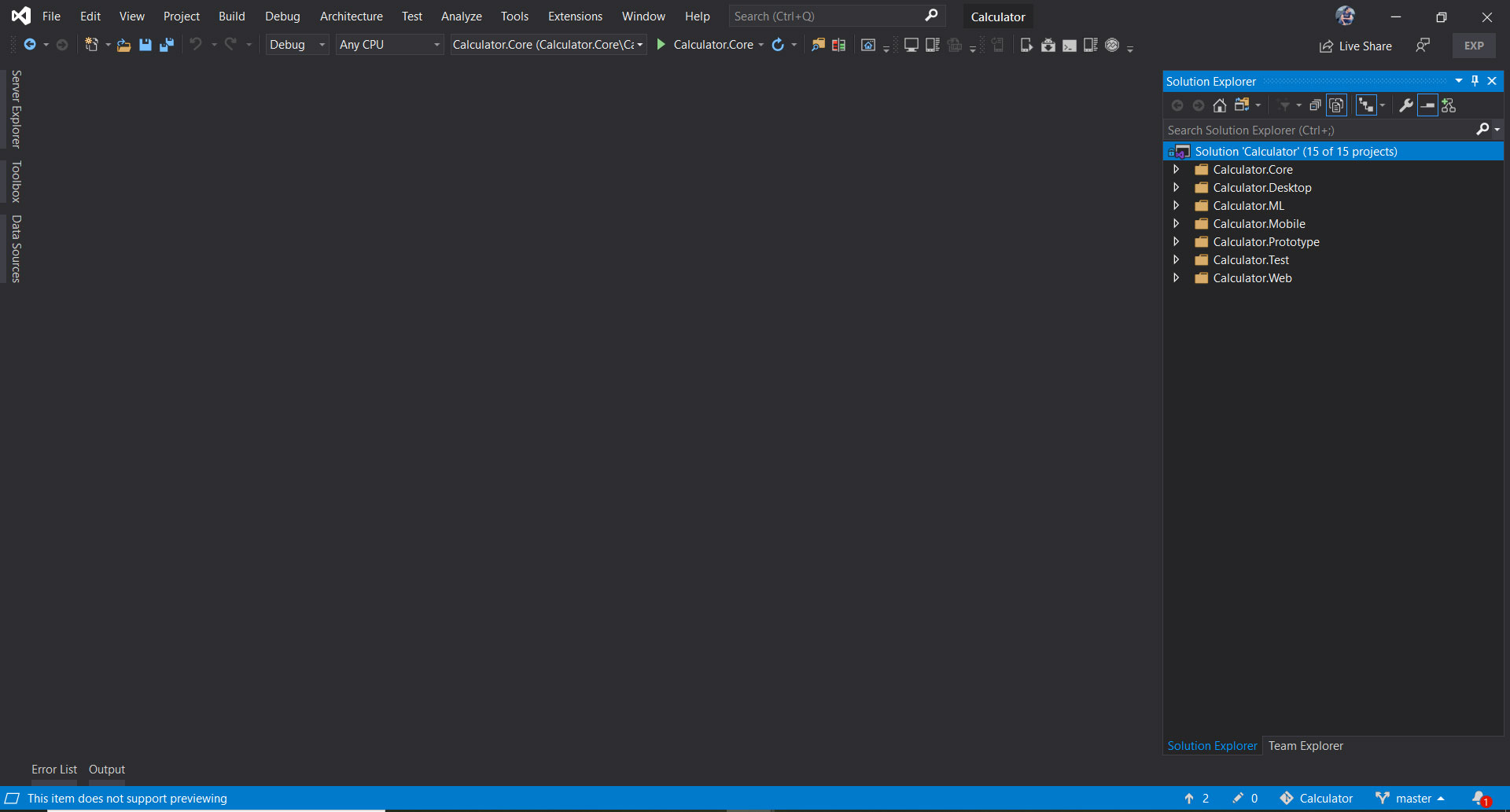Start a Live Share session
Screen dimensions: 1510x812
(x=1356, y=46)
